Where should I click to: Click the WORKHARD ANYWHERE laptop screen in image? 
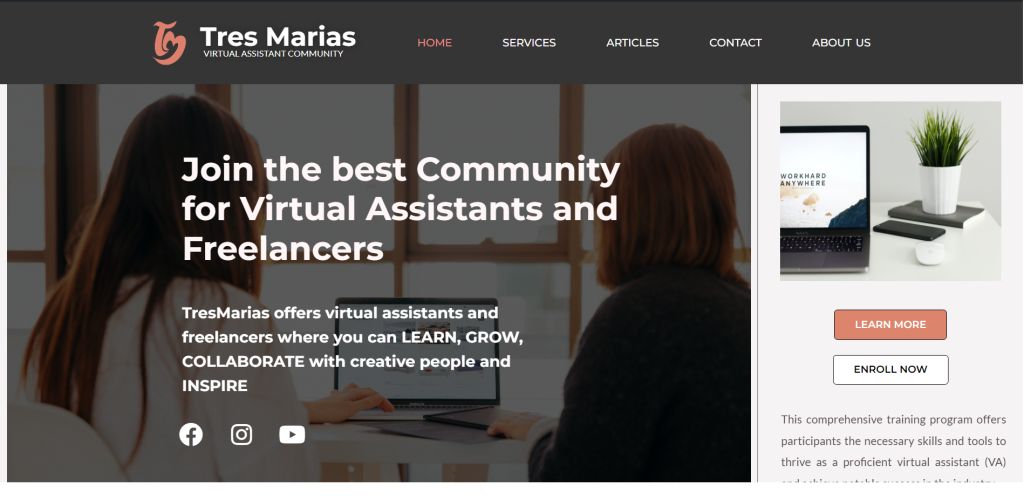(x=824, y=180)
